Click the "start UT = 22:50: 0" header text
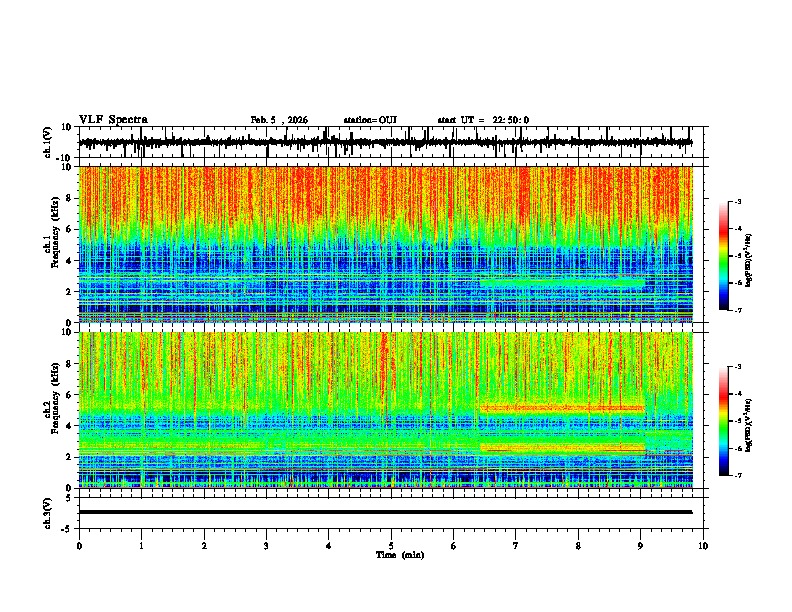Screen dimensions: 792x612 click(x=483, y=120)
